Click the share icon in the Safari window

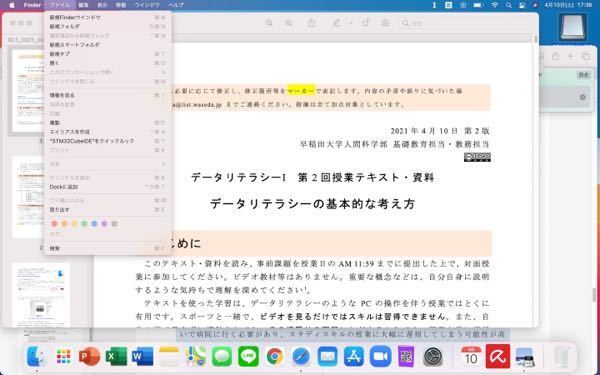pyautogui.click(x=555, y=56)
